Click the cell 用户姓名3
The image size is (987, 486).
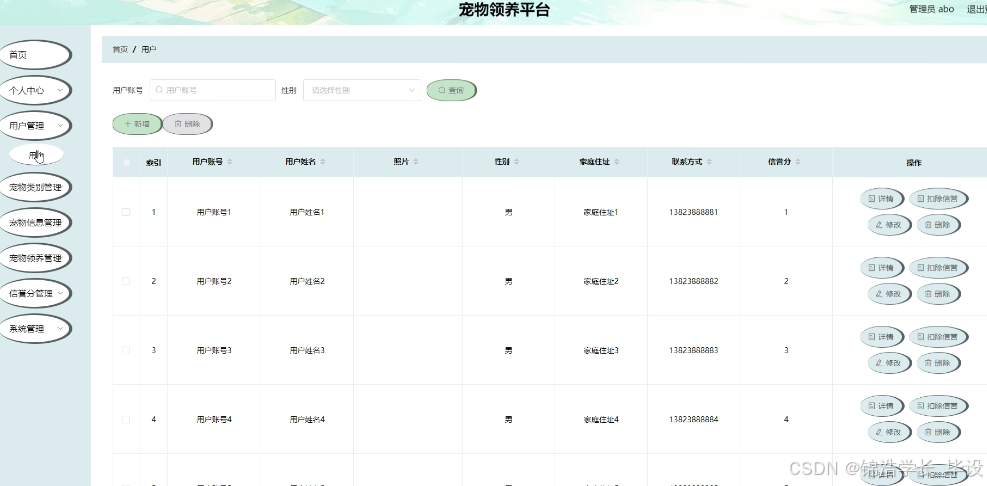pos(307,351)
